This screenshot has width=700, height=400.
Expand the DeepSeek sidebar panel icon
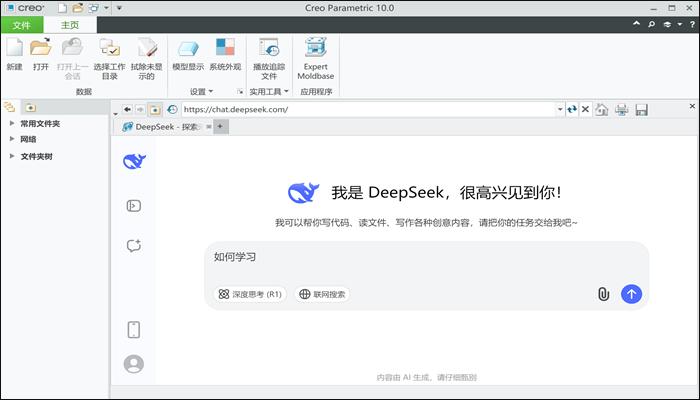pyautogui.click(x=134, y=206)
